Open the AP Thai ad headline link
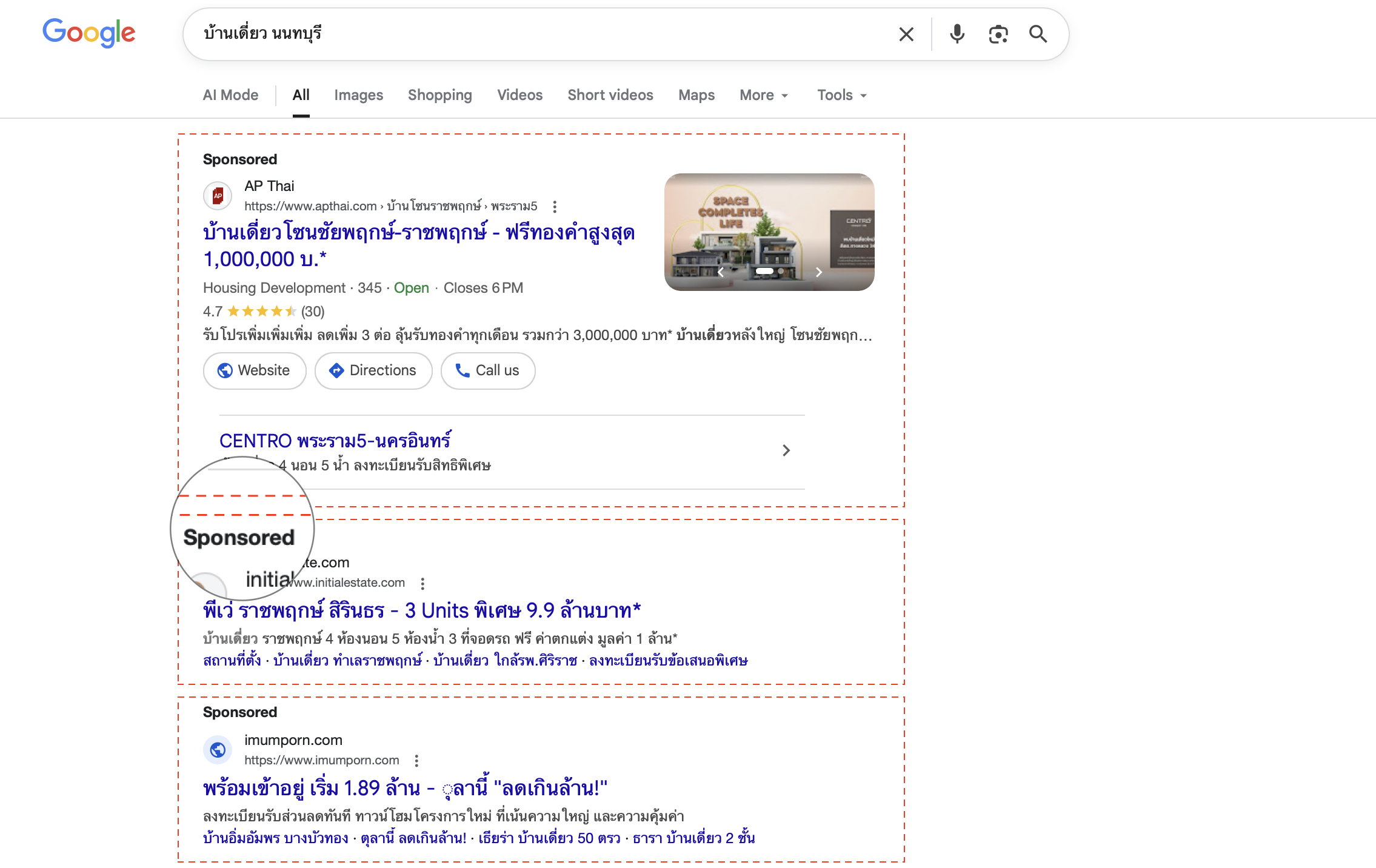Image resolution: width=1376 pixels, height=868 pixels. pos(419,232)
